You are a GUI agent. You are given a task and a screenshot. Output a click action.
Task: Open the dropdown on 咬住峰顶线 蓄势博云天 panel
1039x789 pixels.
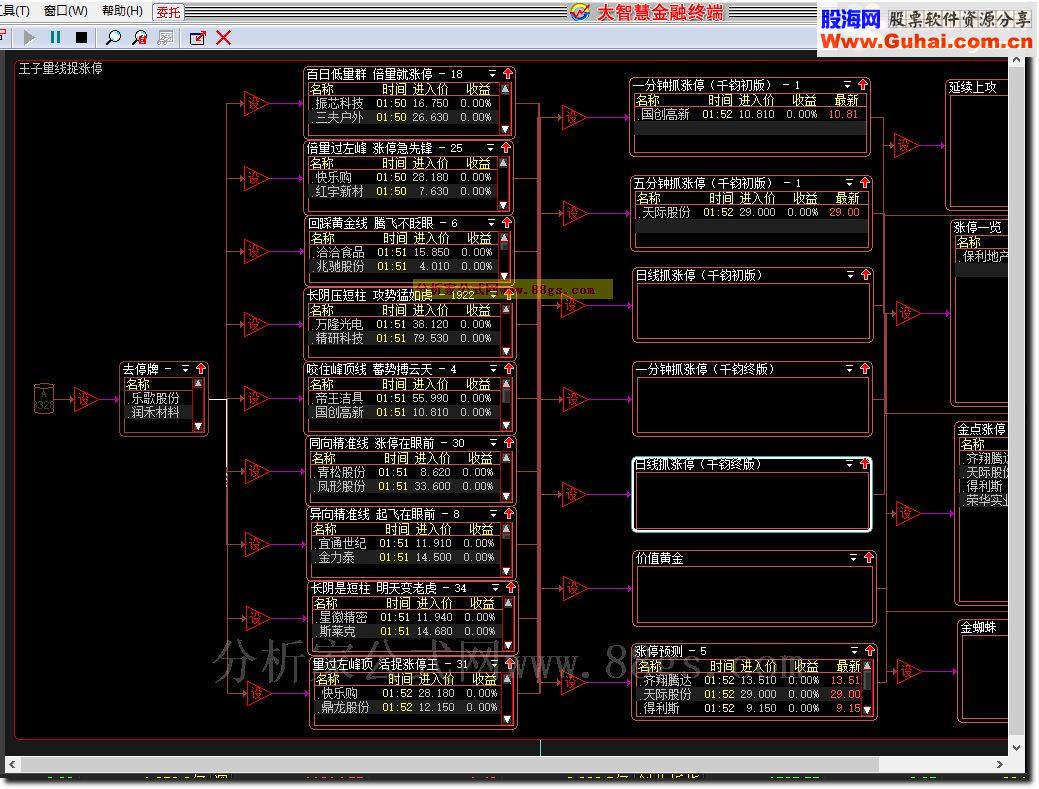[x=494, y=368]
